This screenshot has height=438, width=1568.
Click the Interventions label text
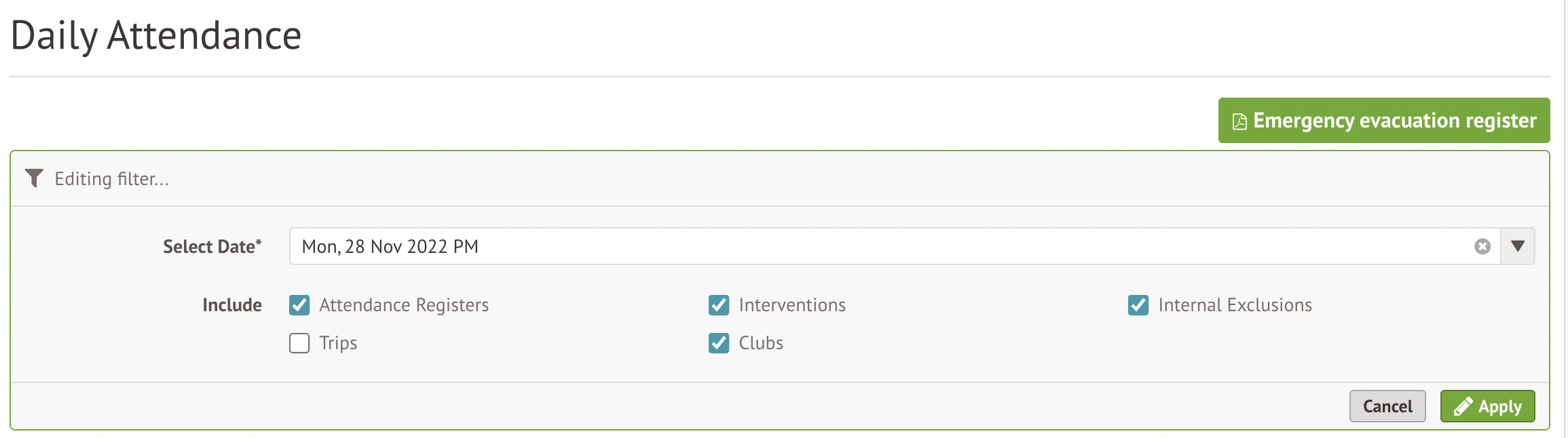click(x=792, y=305)
